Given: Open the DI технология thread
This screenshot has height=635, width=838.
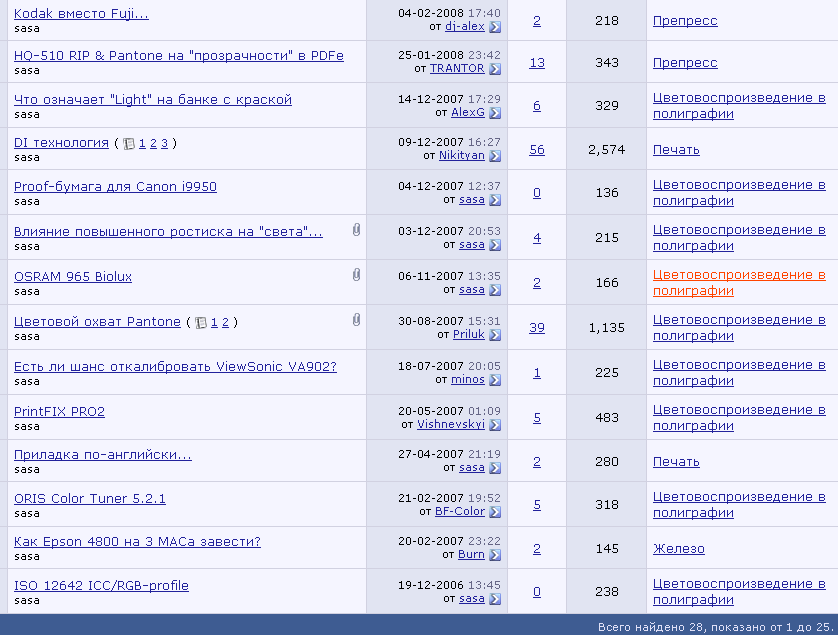Looking at the screenshot, I should click(61, 143).
